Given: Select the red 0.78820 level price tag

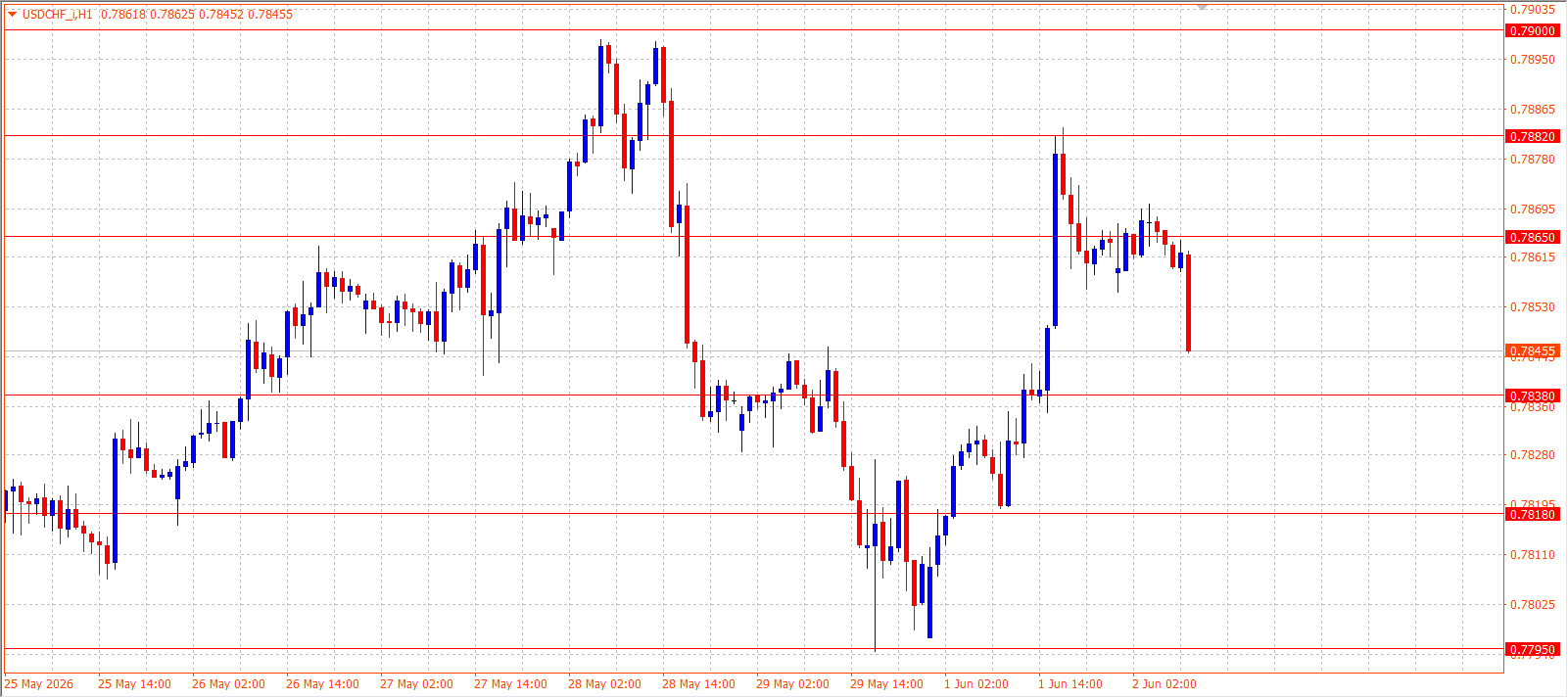Looking at the screenshot, I should coord(1532,136).
